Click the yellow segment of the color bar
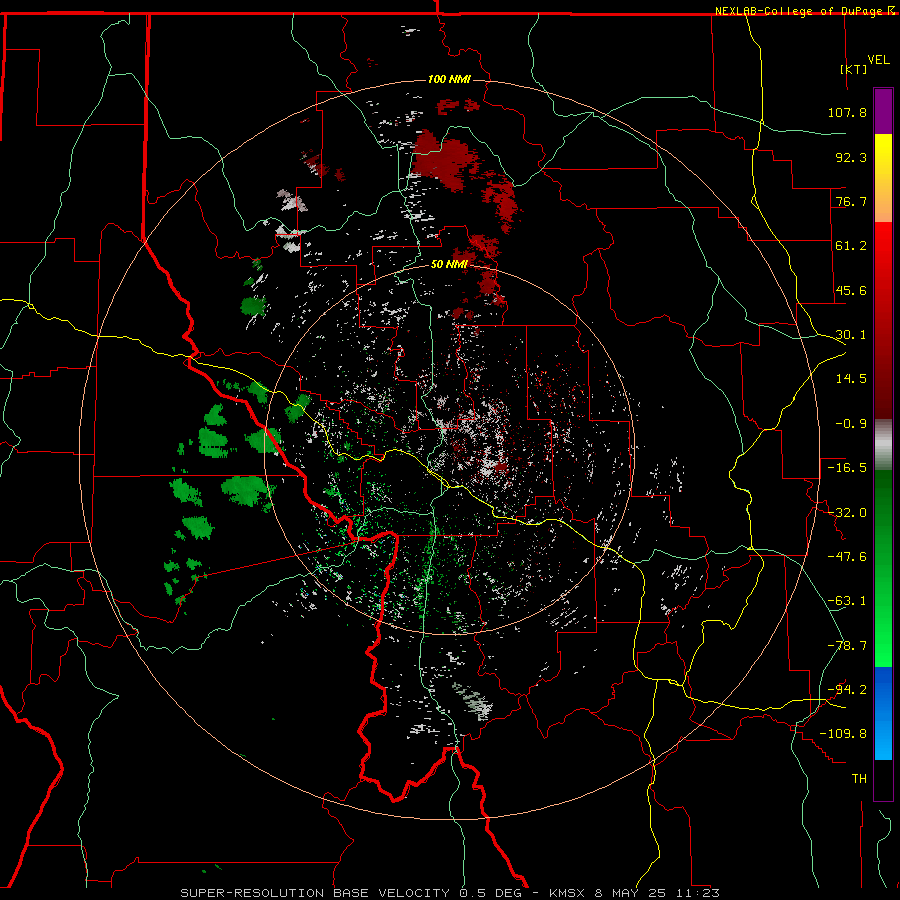900x900 pixels. 883,178
